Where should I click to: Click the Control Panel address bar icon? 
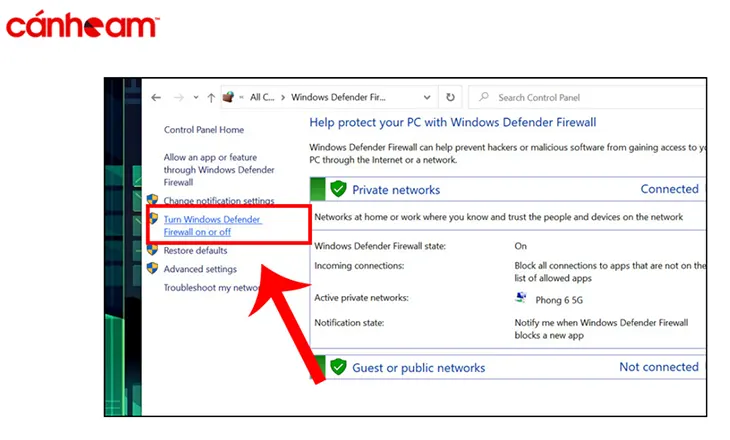[x=228, y=97]
